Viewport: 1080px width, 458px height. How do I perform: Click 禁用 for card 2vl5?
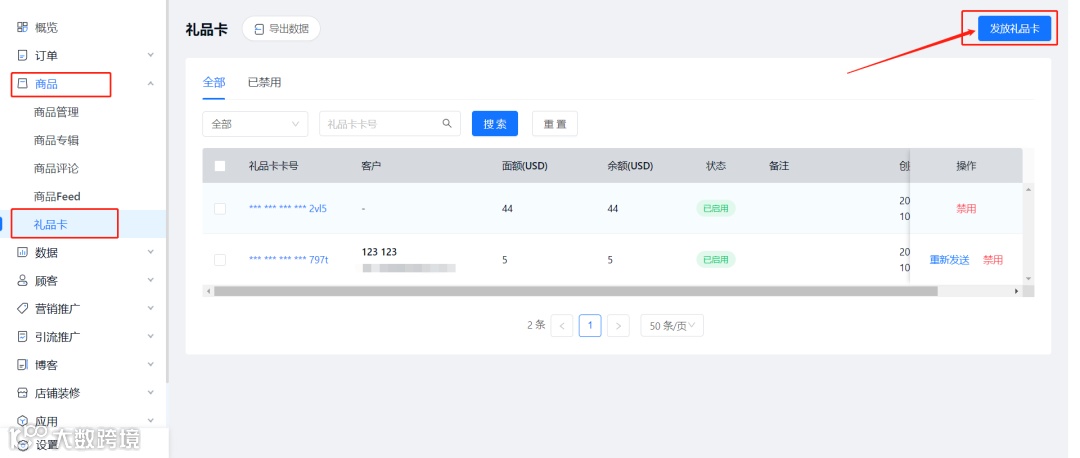[x=966, y=209]
